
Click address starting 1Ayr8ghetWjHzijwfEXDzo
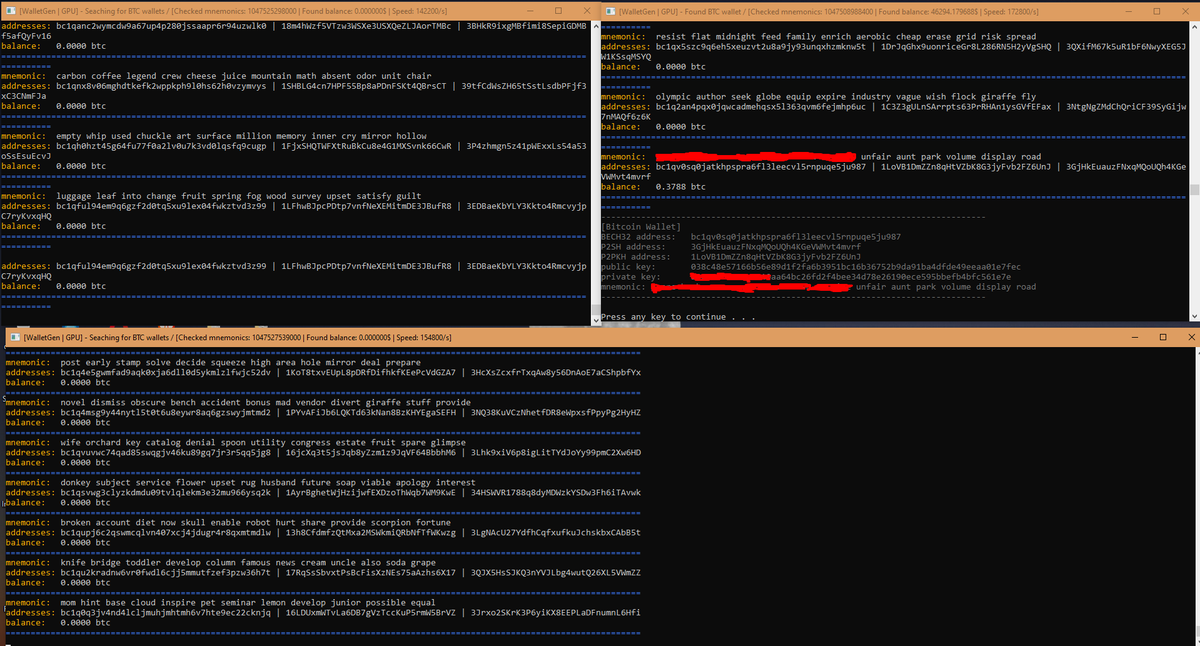pos(371,493)
